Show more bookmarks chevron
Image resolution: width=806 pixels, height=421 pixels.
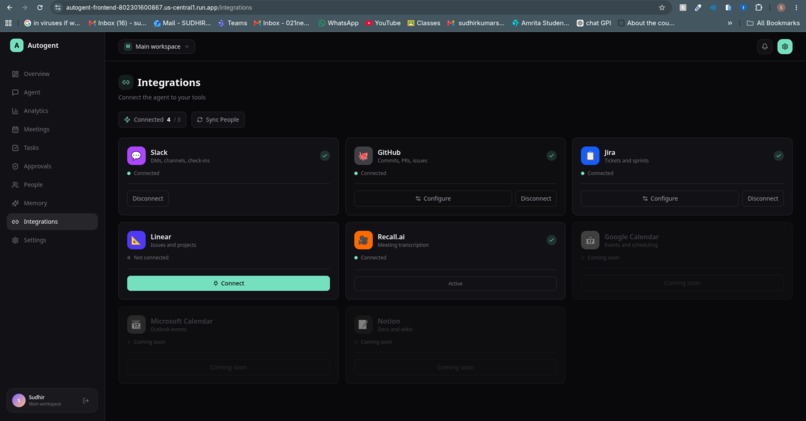click(x=729, y=23)
